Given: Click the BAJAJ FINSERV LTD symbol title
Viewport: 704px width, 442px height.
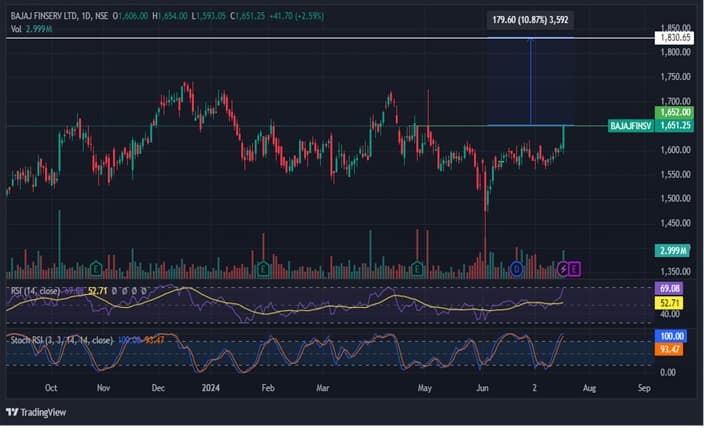Looking at the screenshot, I should 44,16.
